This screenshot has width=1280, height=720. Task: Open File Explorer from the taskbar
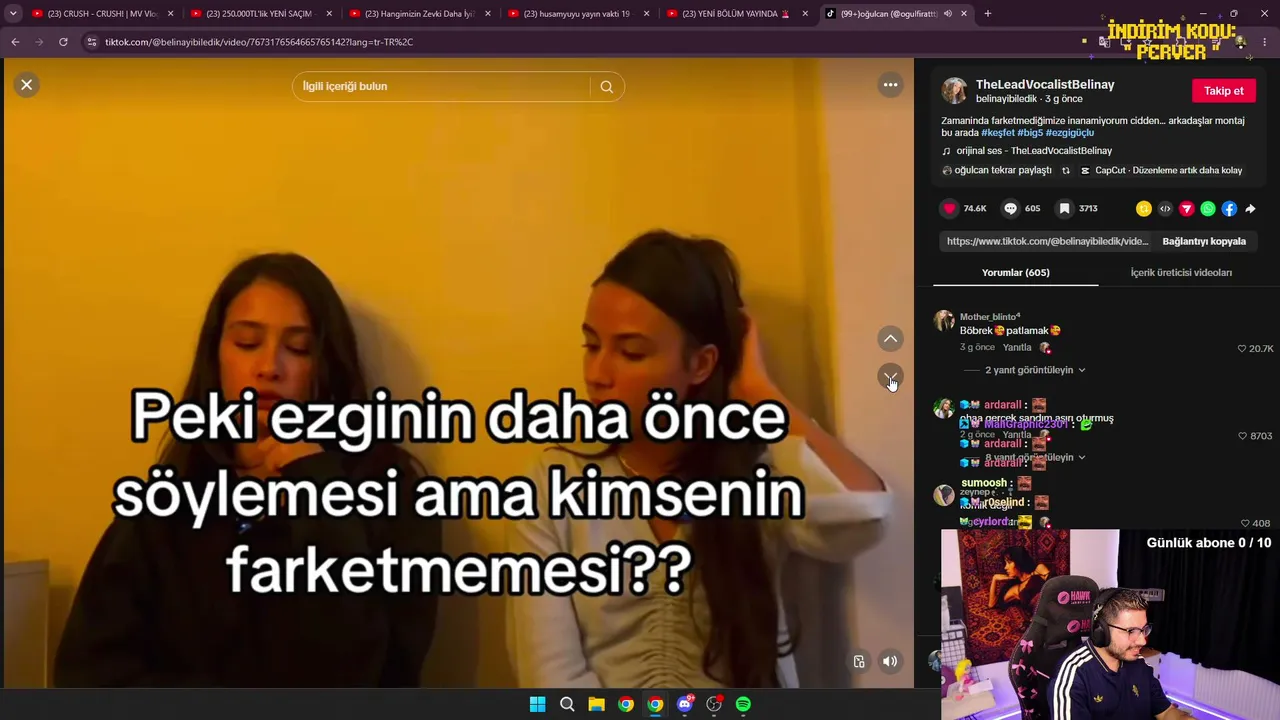596,704
